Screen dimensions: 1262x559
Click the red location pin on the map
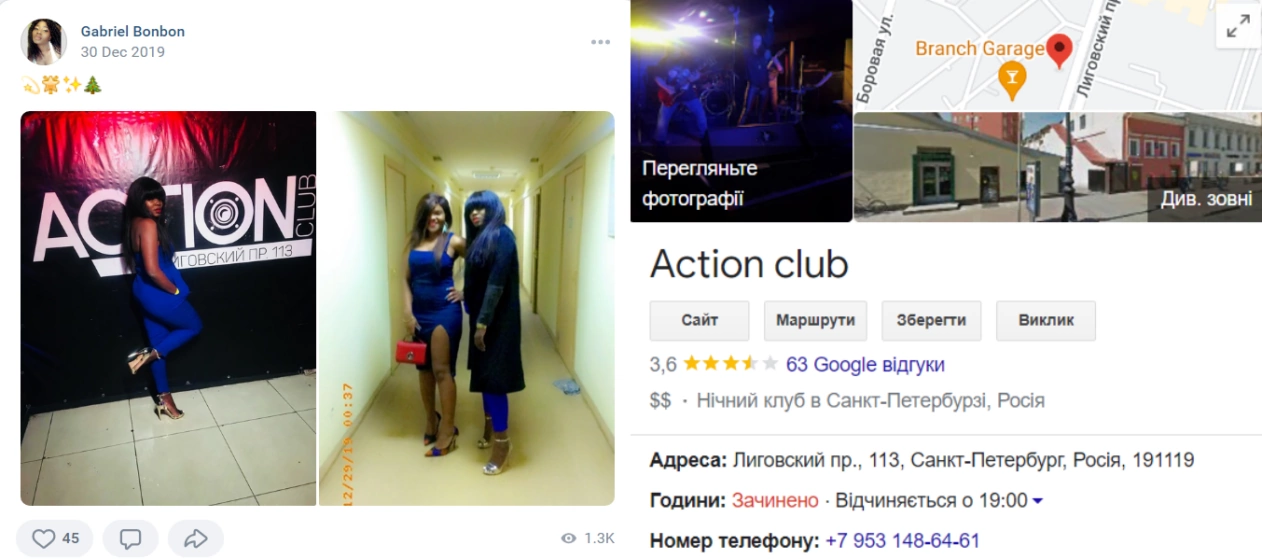1059,50
